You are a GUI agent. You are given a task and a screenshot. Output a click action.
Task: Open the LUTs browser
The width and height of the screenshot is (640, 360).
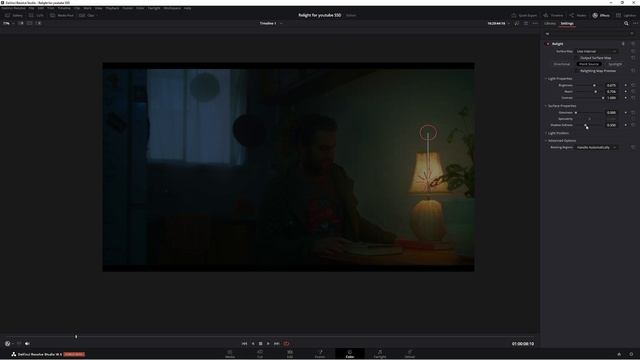click(36, 16)
